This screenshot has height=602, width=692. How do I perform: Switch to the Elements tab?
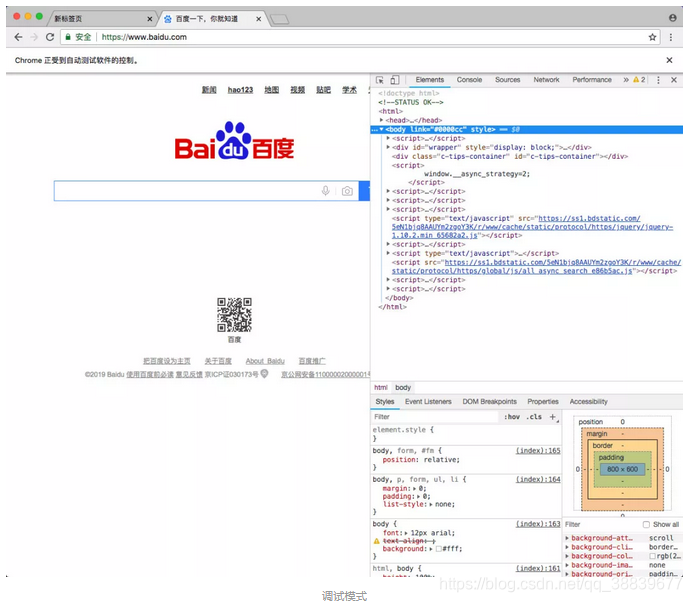[x=429, y=80]
